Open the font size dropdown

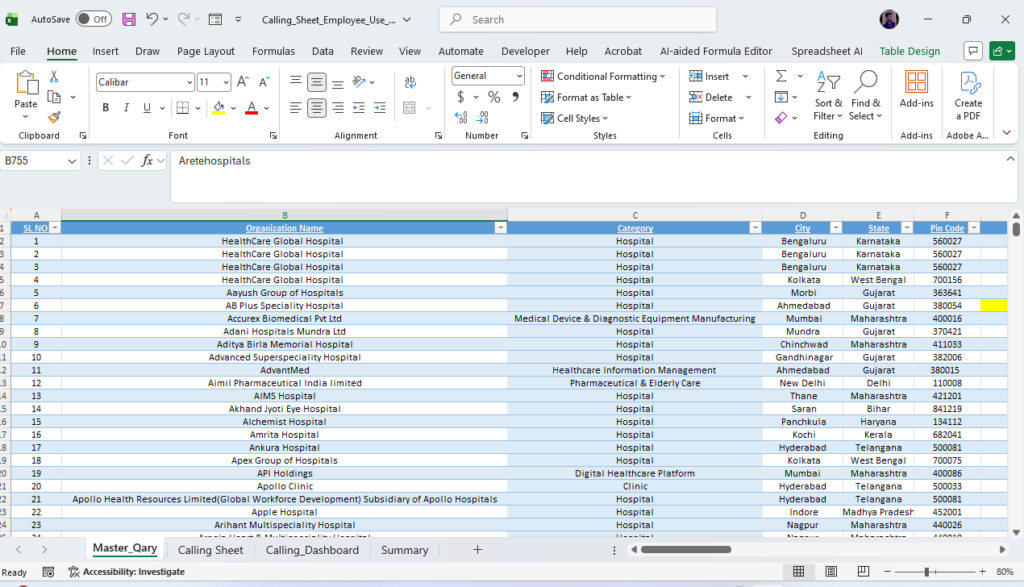click(x=226, y=82)
